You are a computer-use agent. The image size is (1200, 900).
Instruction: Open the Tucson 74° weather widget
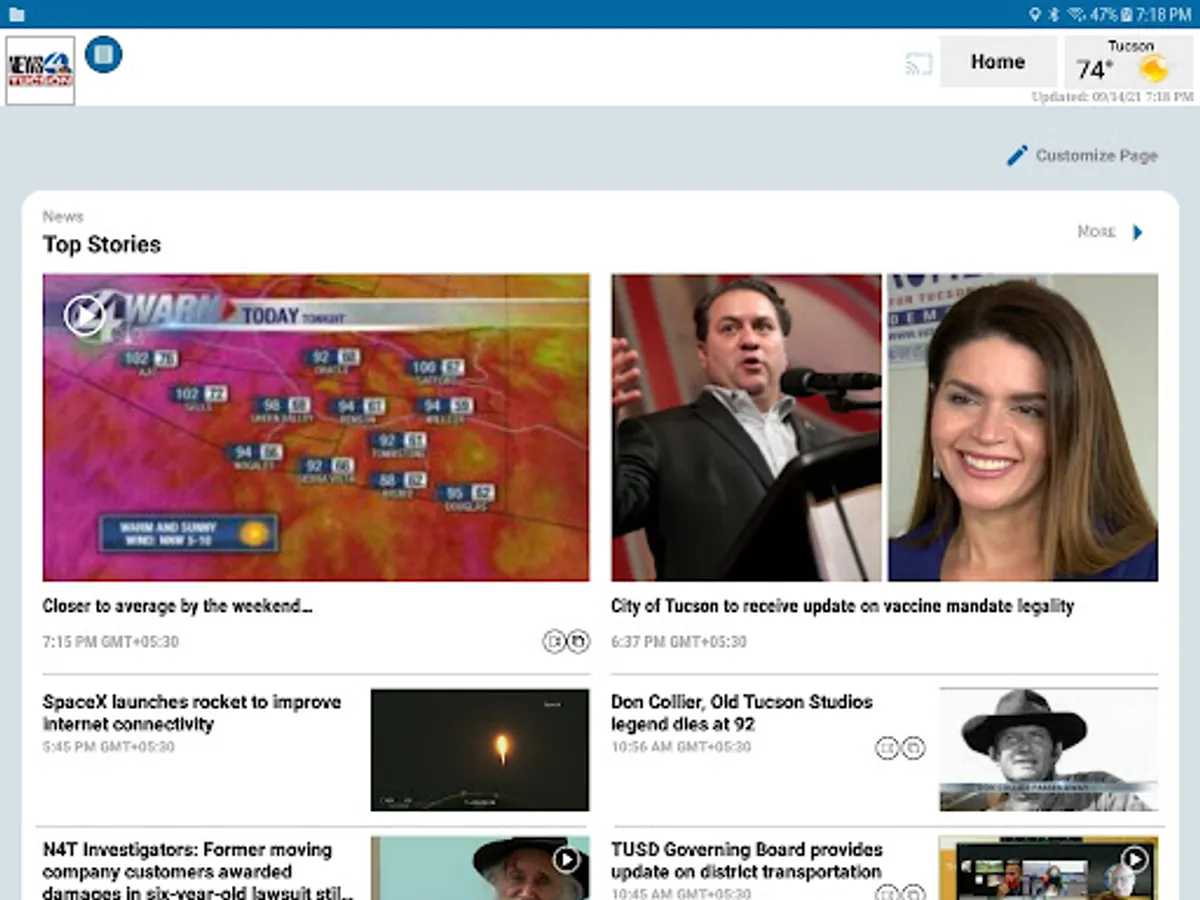(1129, 62)
